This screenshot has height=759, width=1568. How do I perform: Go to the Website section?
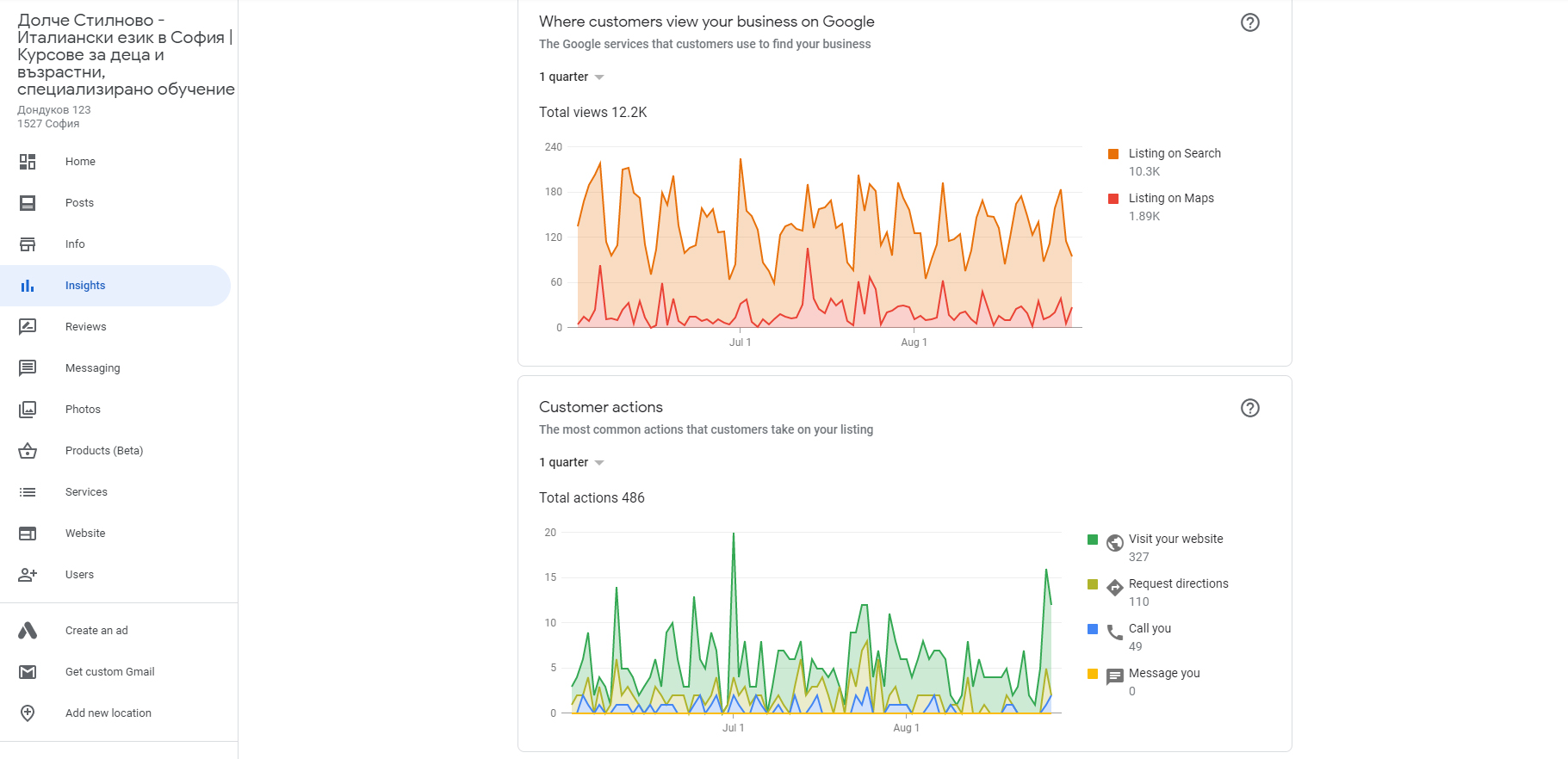point(85,534)
